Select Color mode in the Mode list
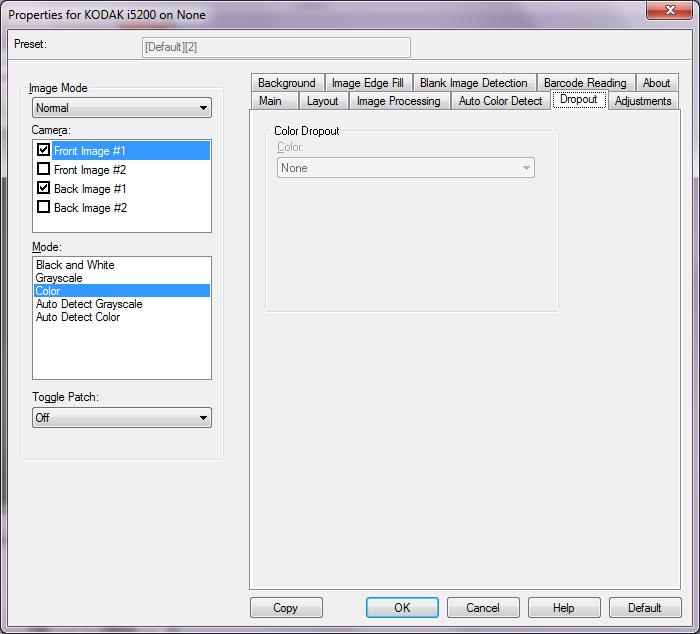The height and width of the screenshot is (634, 700). [121, 291]
